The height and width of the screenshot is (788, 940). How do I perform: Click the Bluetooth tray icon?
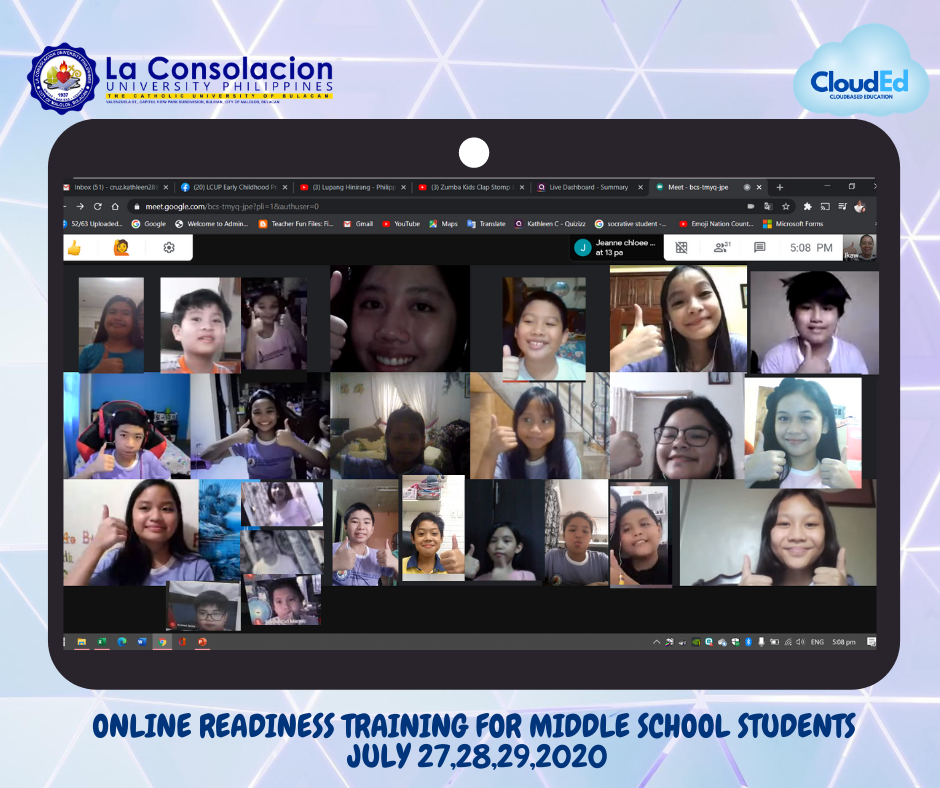click(x=748, y=642)
